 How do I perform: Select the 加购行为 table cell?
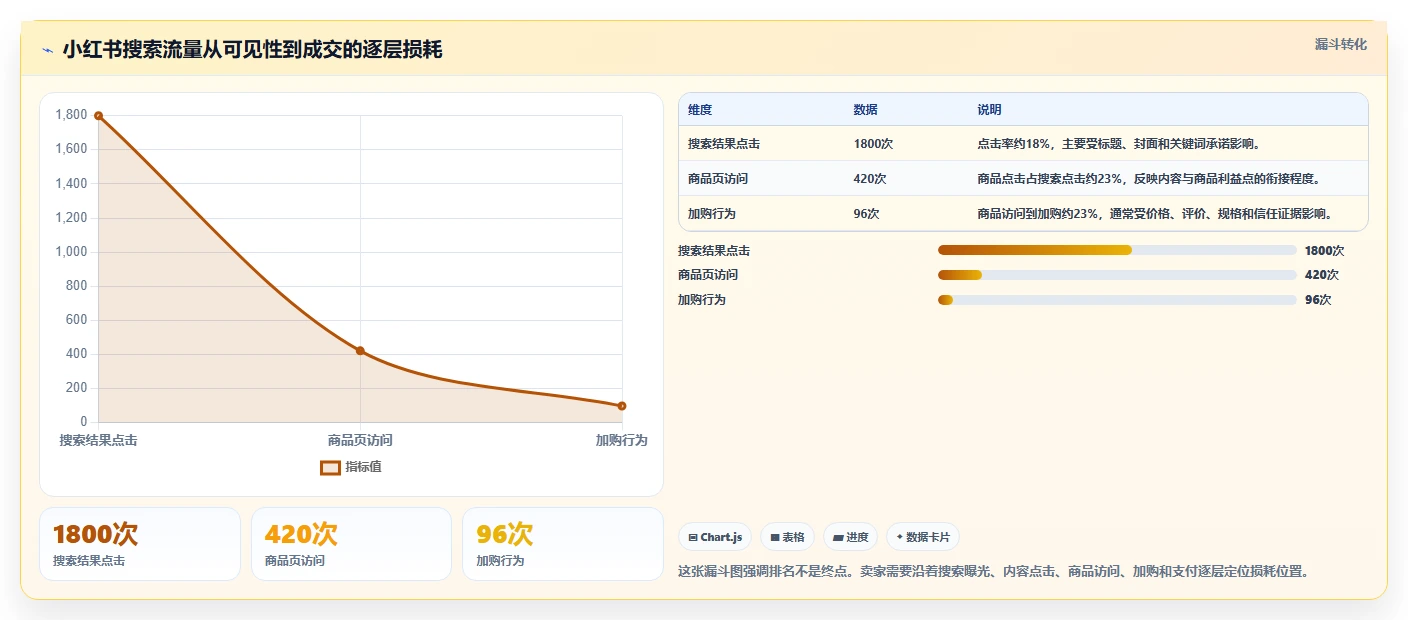(x=712, y=214)
